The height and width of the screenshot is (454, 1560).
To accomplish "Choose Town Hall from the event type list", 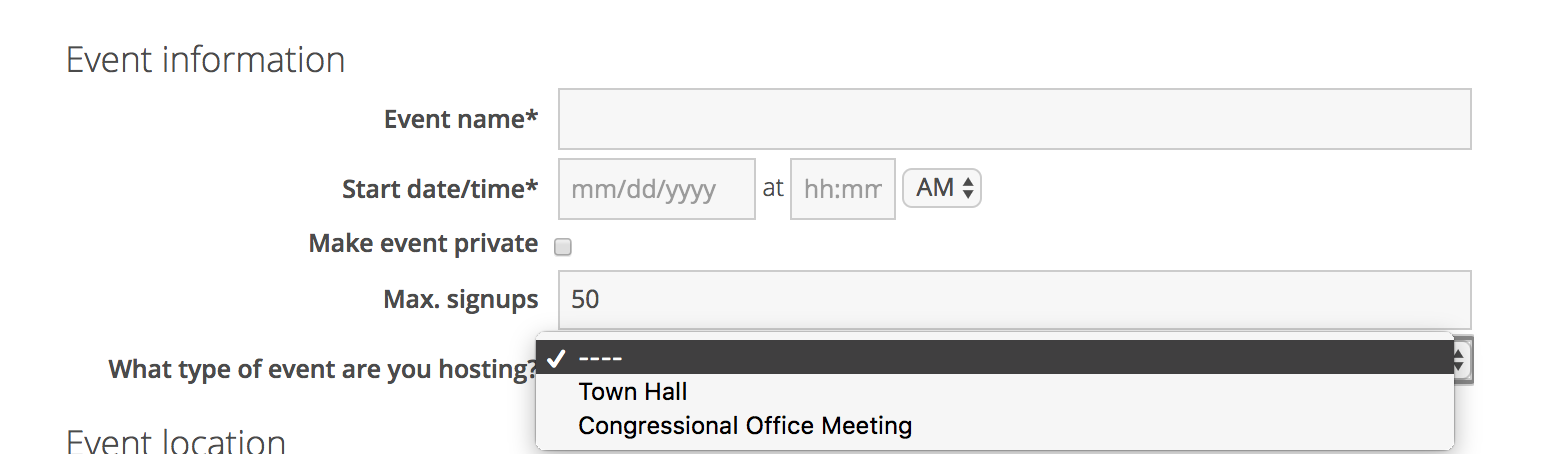I will click(x=634, y=392).
